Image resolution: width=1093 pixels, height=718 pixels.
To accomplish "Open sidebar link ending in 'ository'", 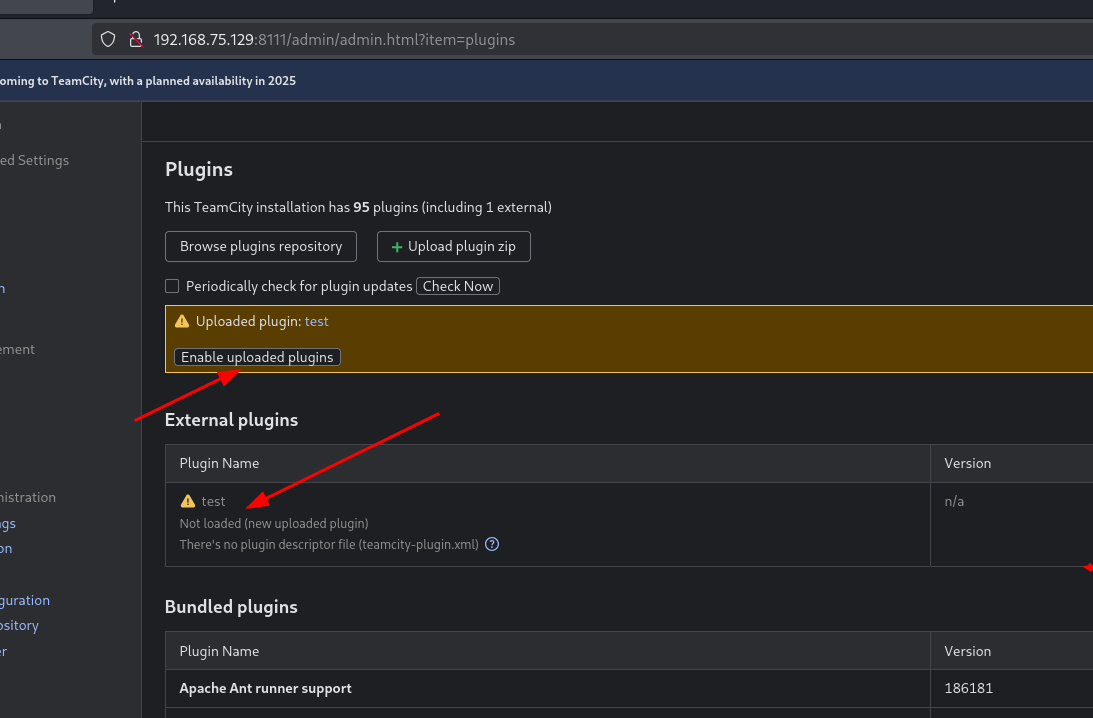I will click(x=20, y=625).
